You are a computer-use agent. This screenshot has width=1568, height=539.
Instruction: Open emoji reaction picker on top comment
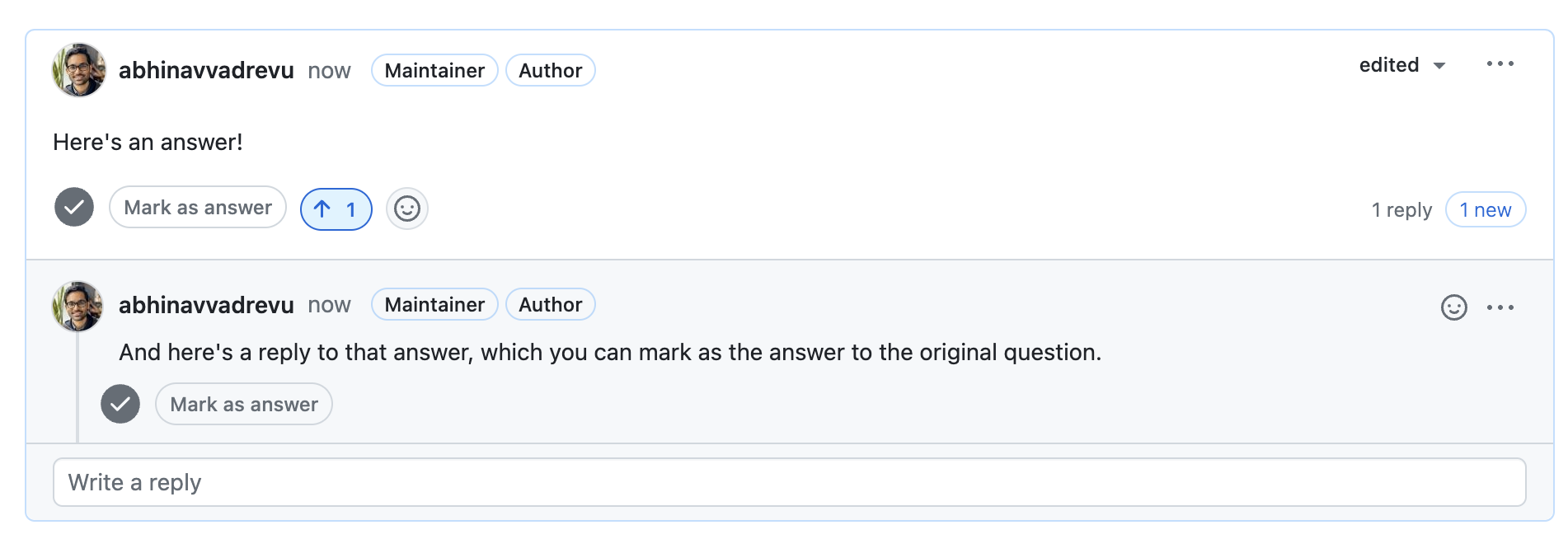tap(407, 209)
